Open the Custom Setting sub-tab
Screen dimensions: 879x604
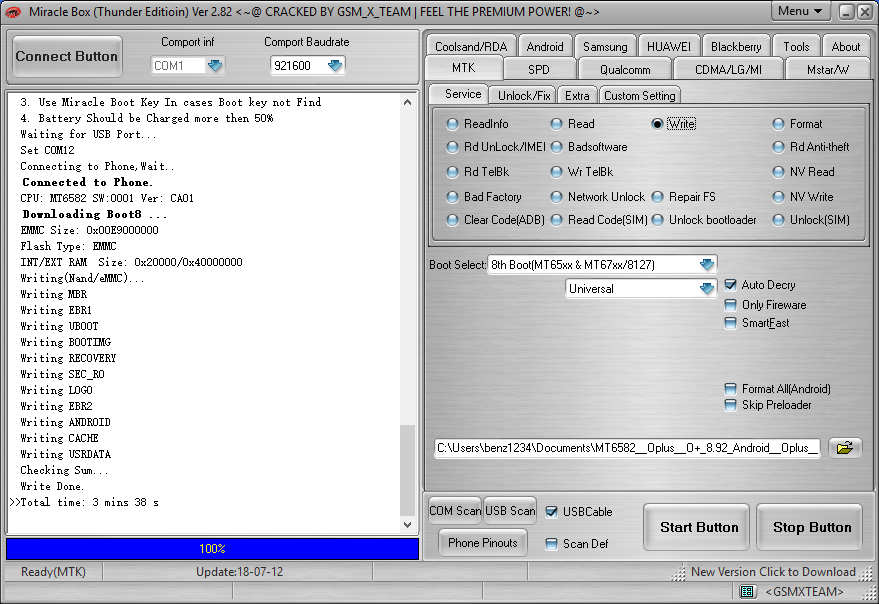[640, 95]
